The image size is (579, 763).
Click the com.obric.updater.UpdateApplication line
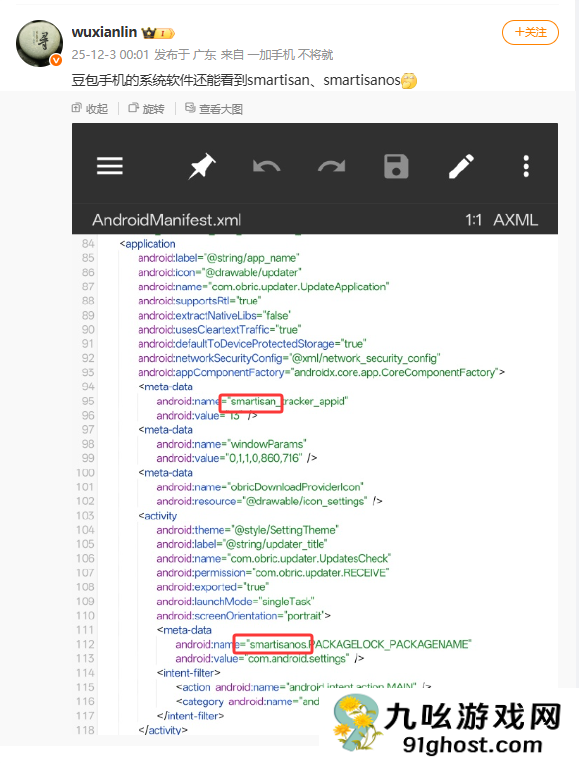[263, 287]
